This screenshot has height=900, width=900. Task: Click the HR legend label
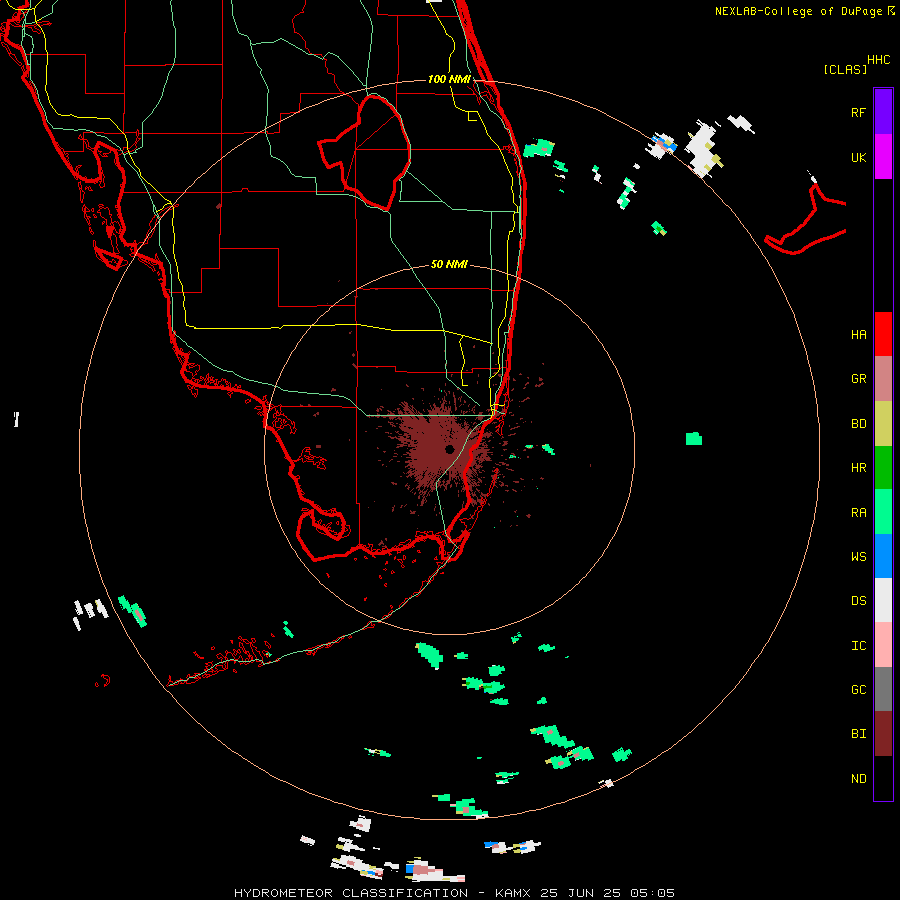point(858,468)
